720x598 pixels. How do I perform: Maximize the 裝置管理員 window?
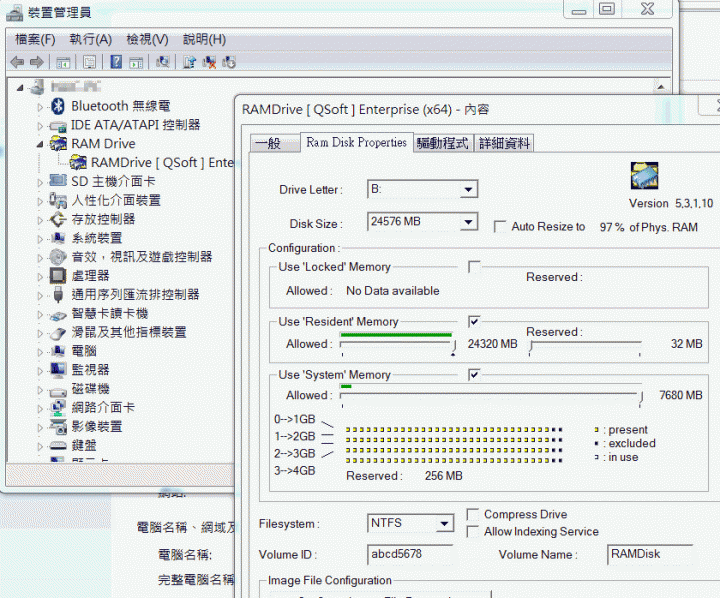click(x=607, y=9)
